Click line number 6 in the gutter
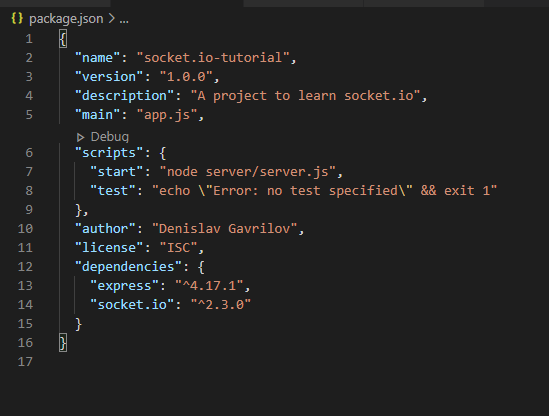 click(29, 153)
